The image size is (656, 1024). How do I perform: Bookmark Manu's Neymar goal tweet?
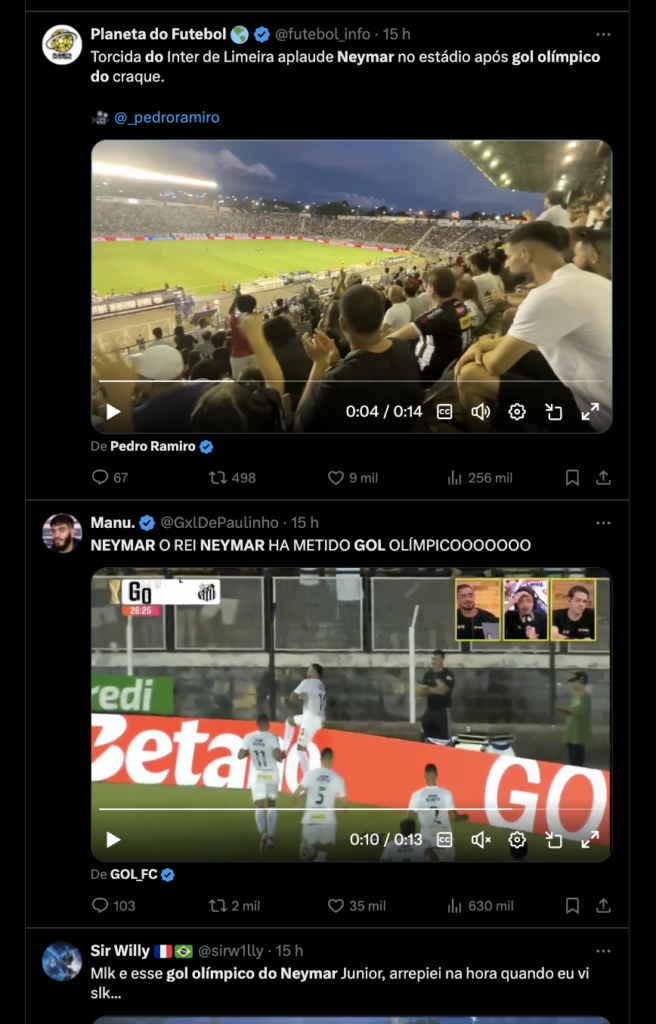pyautogui.click(x=572, y=906)
